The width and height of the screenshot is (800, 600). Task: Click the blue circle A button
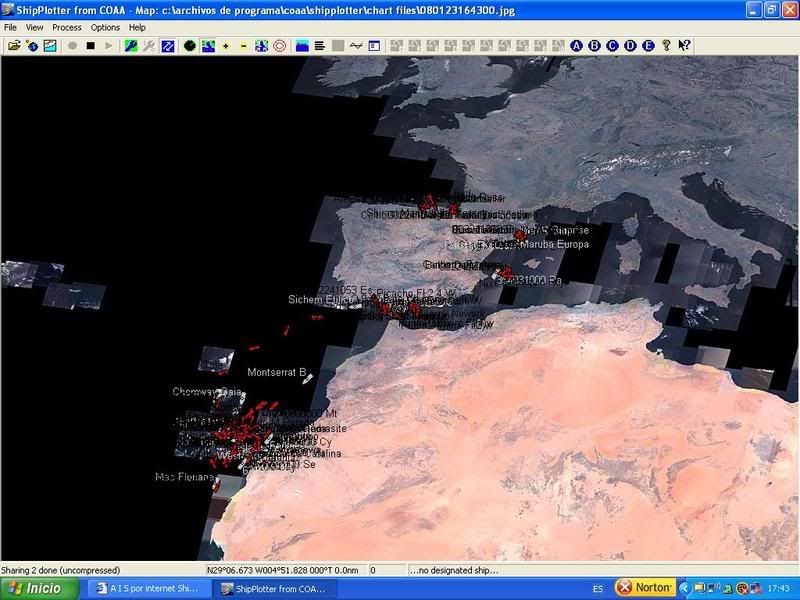577,46
